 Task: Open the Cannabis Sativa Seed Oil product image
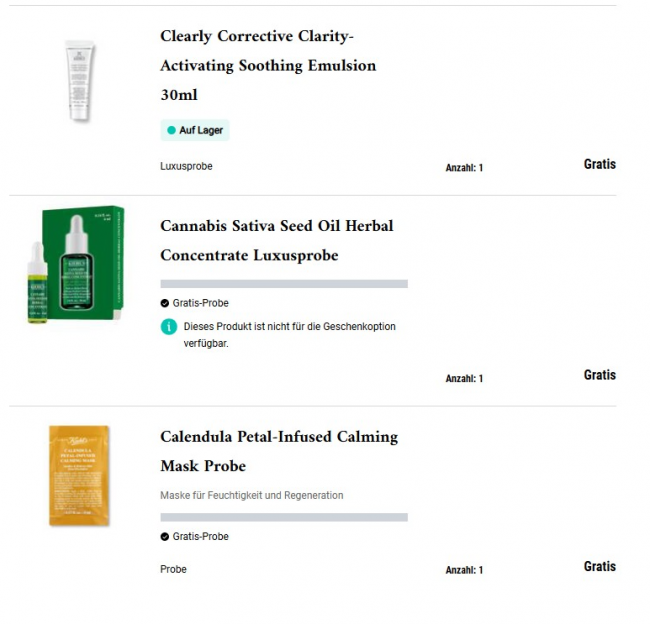(76, 265)
